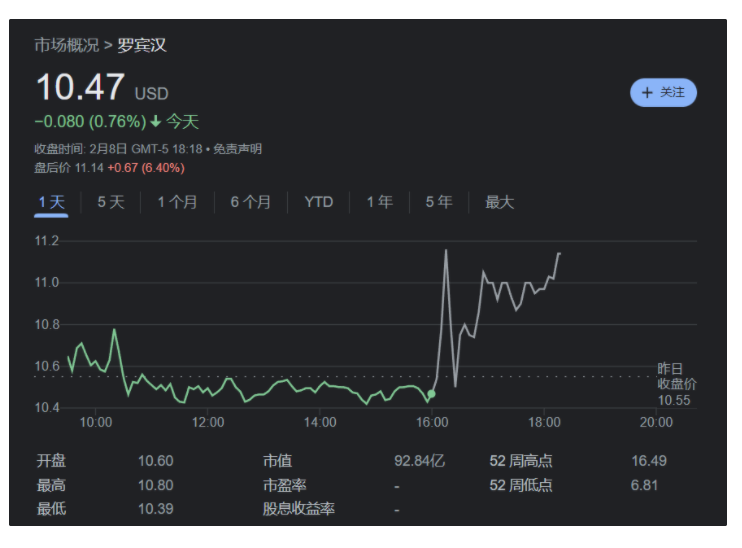Screen dimensions: 742x548
Task: Click the after-hours spike peak on chart
Action: click(x=445, y=250)
